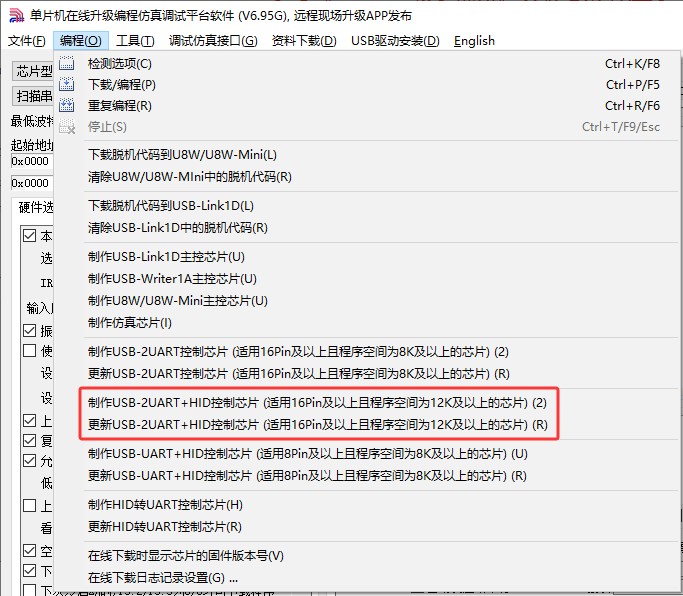Choose 制作USB-UART+HID控制芯片 8Pin entry
The height and width of the screenshot is (596, 683).
click(x=368, y=454)
